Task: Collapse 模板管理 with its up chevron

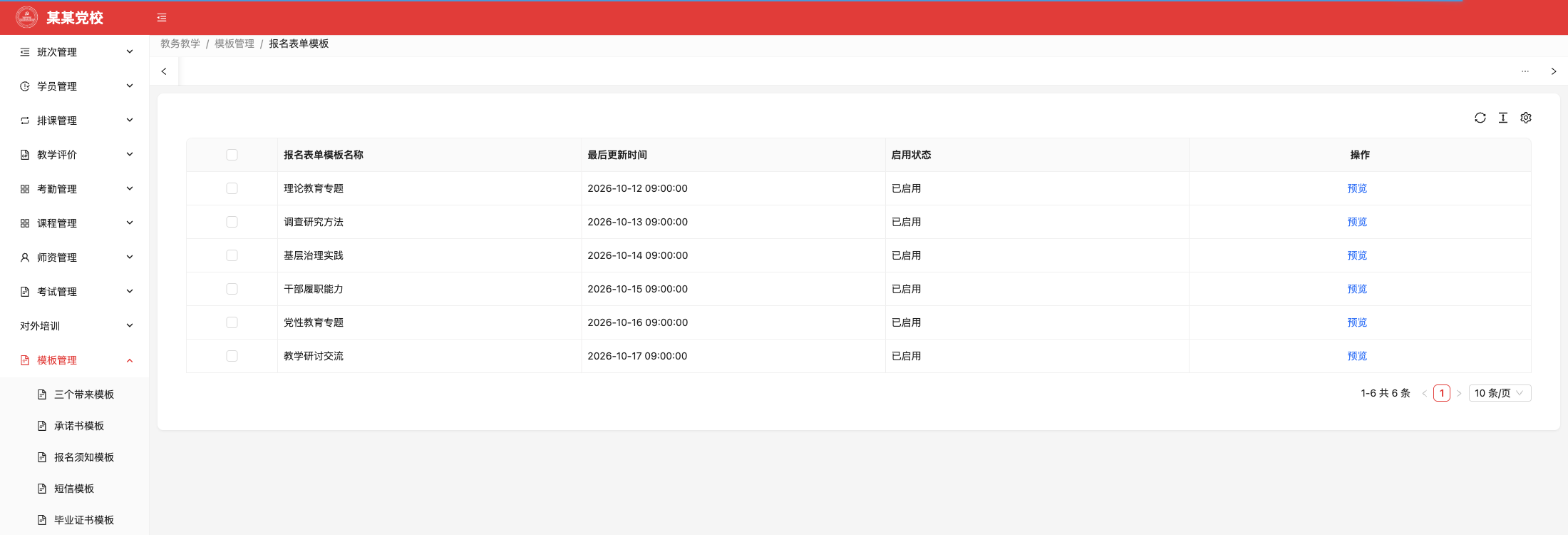Action: [x=130, y=360]
